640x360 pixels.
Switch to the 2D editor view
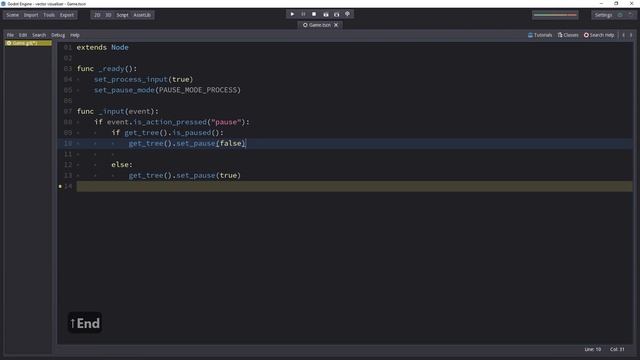point(97,15)
